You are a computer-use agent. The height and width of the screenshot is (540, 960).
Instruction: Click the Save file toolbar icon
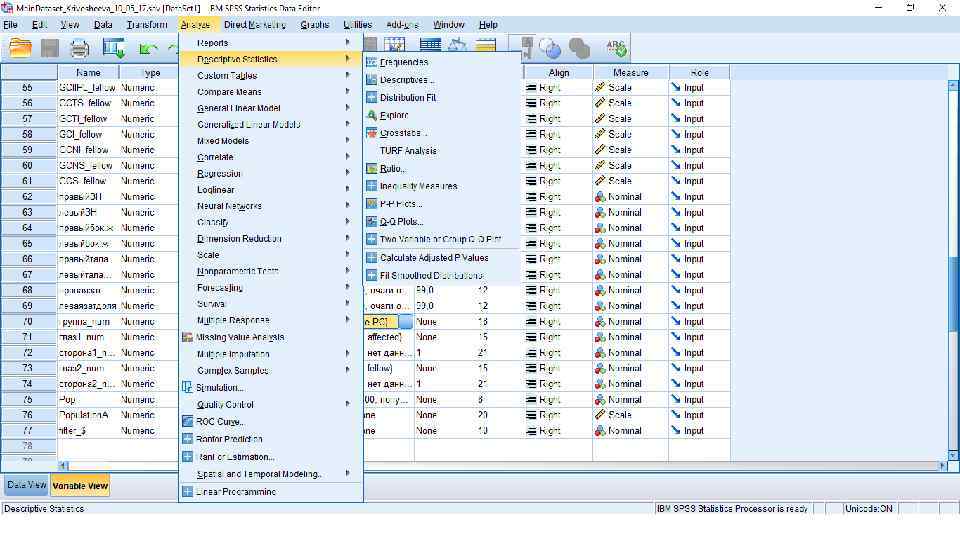pyautogui.click(x=50, y=48)
